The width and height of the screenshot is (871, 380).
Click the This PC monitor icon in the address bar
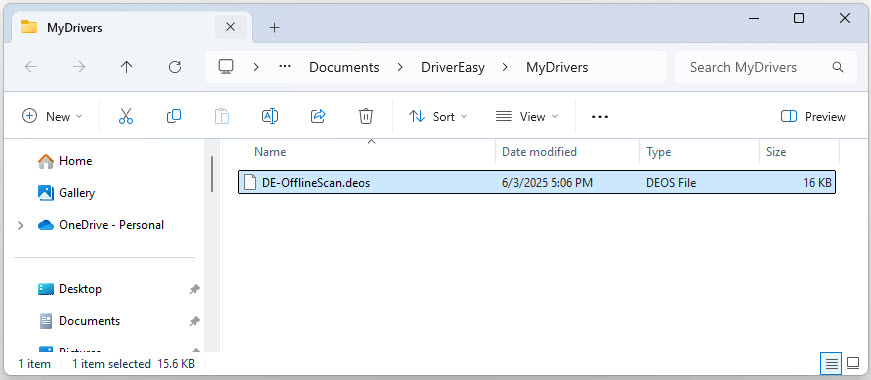point(226,67)
